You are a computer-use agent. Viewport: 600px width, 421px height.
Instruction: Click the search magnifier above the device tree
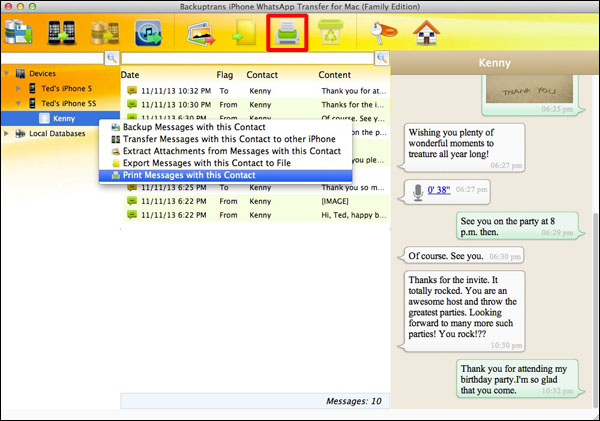click(x=112, y=58)
